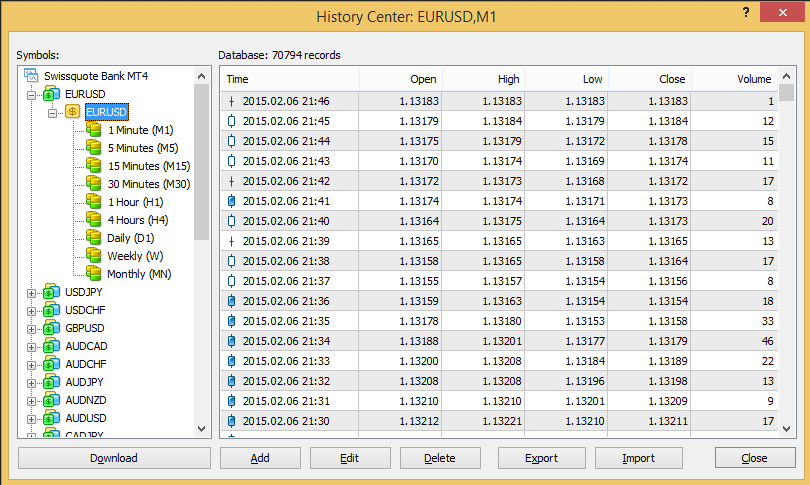Click the database icon for 1 Hour (H1)
Viewport: 810px width, 485px height.
[94, 201]
